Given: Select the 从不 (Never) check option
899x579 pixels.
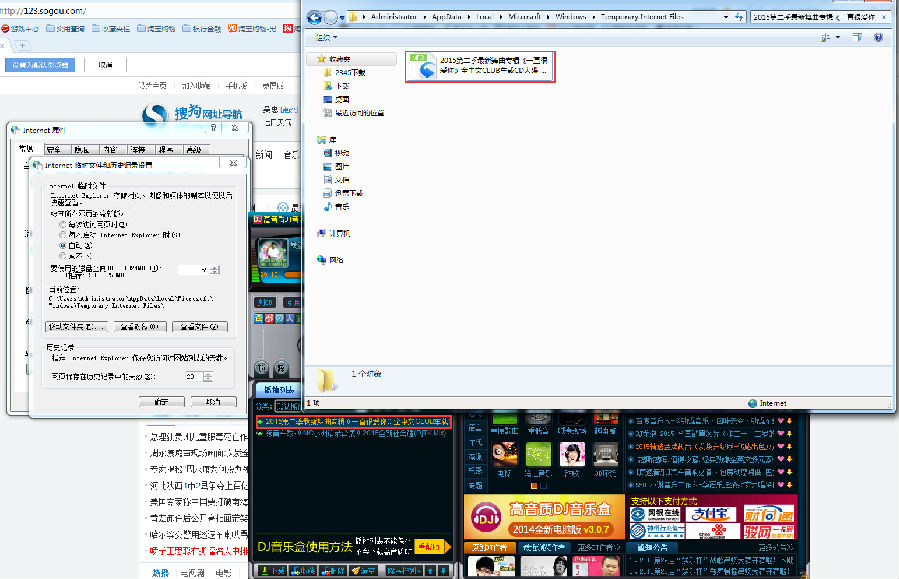Looking at the screenshot, I should click(62, 253).
